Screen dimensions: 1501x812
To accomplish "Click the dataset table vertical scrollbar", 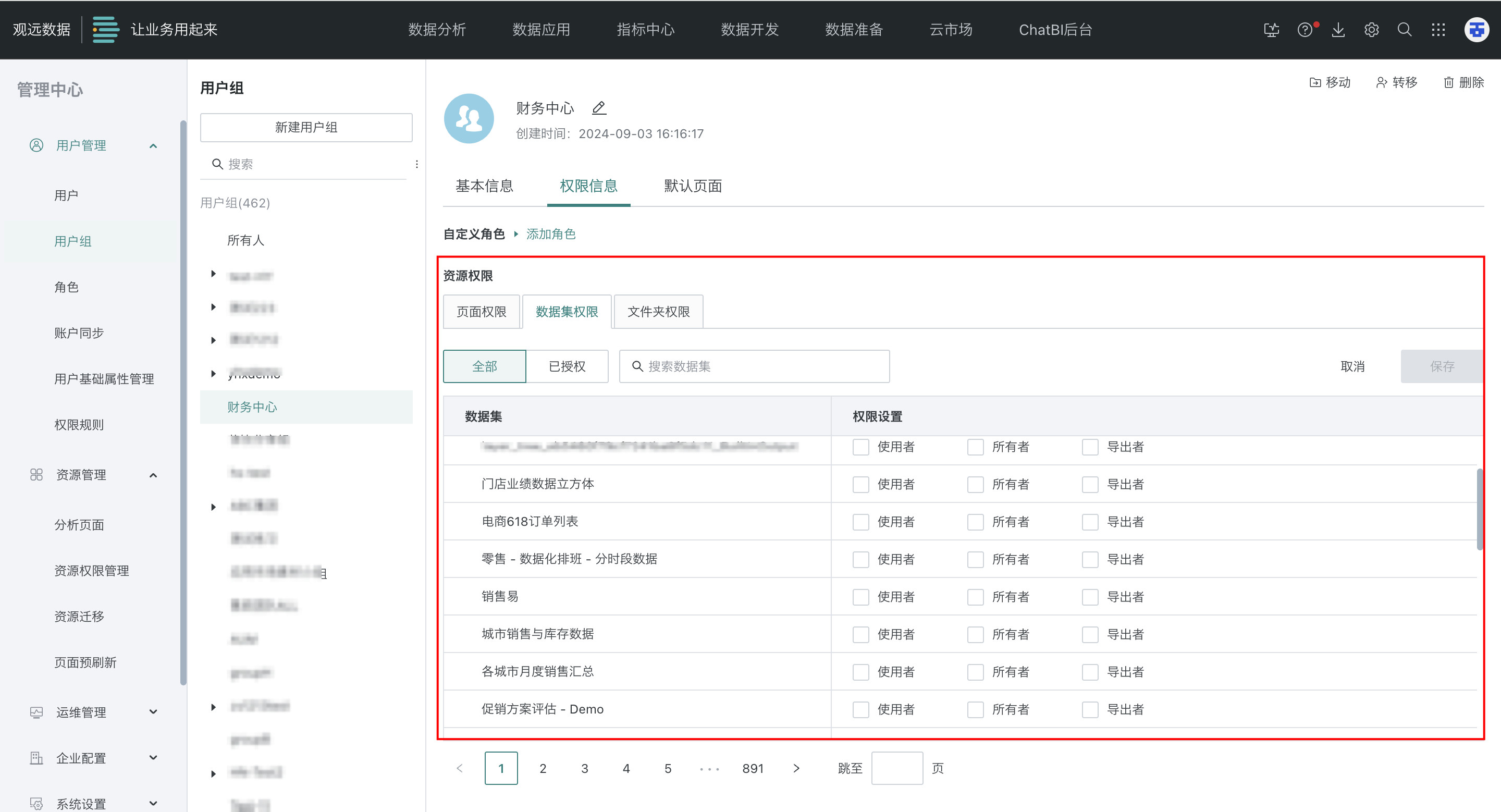I will coord(1480,510).
